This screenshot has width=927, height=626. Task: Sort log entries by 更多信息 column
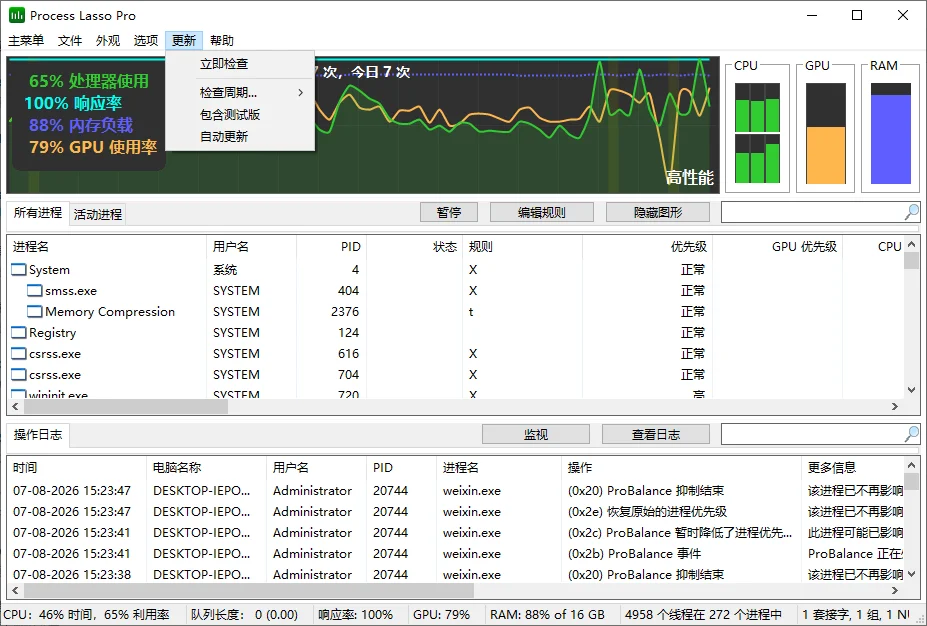point(852,468)
